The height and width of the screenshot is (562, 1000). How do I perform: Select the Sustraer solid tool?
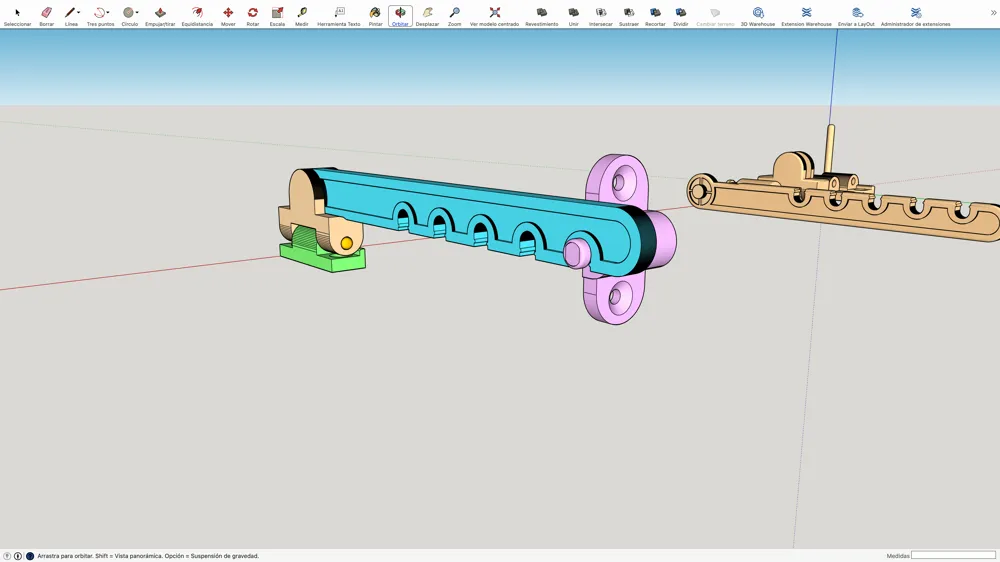628,15
